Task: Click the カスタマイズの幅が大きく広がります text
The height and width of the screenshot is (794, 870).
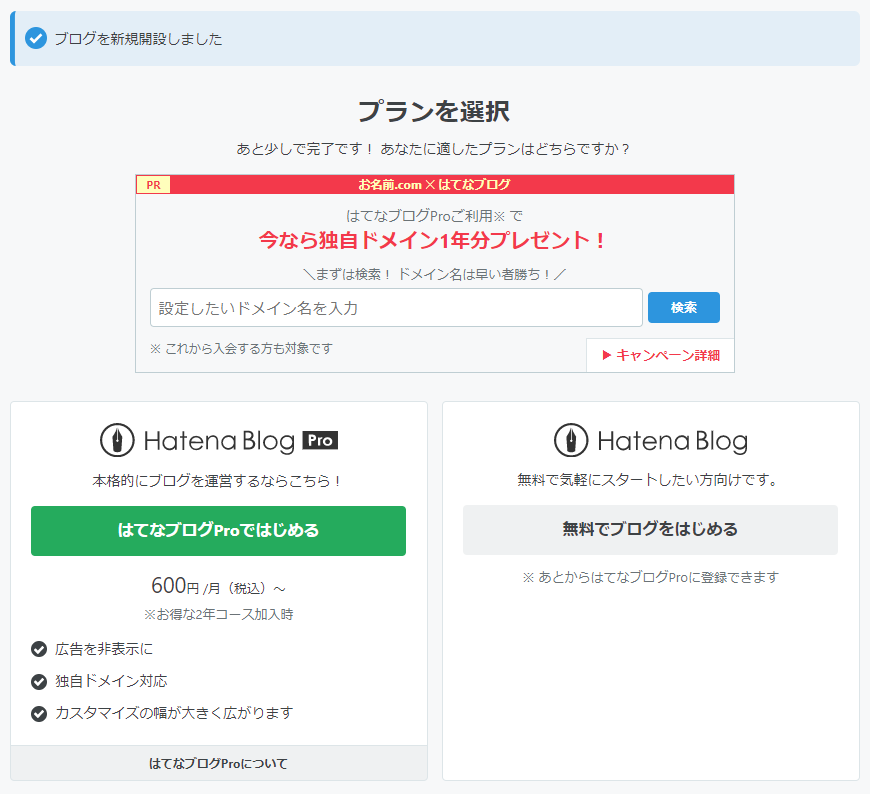Action: 174,713
